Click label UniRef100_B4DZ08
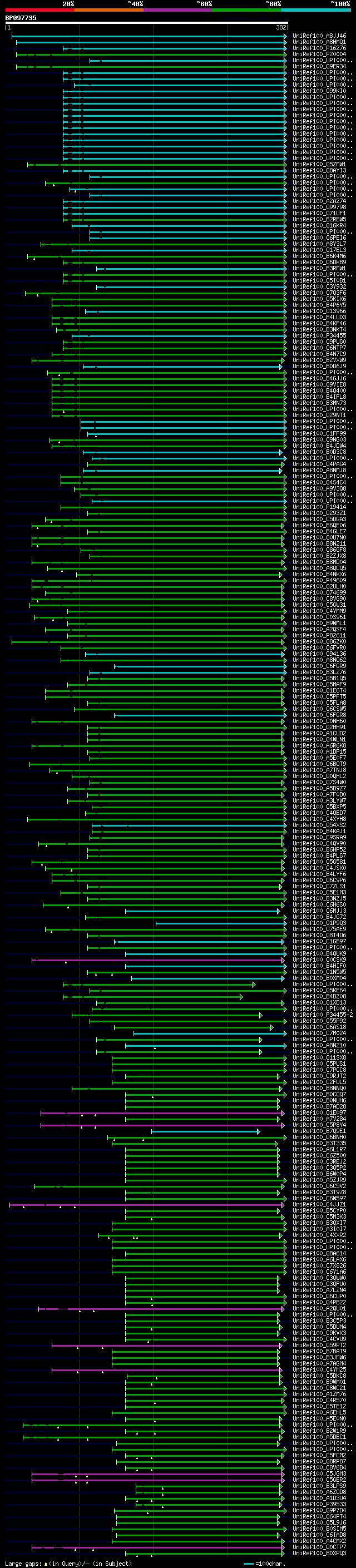356x1568 pixels. pyautogui.click(x=319, y=996)
